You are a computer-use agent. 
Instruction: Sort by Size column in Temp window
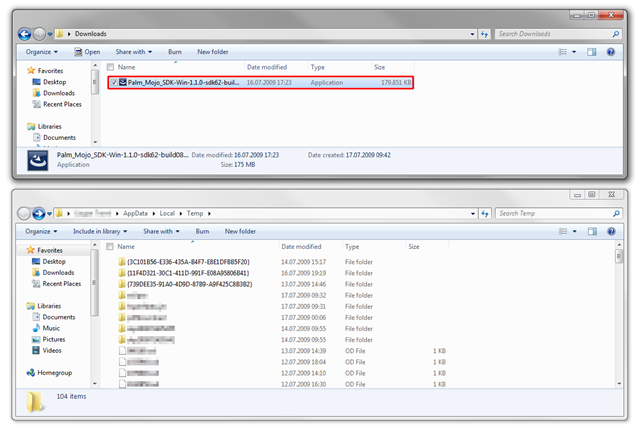[x=414, y=247]
